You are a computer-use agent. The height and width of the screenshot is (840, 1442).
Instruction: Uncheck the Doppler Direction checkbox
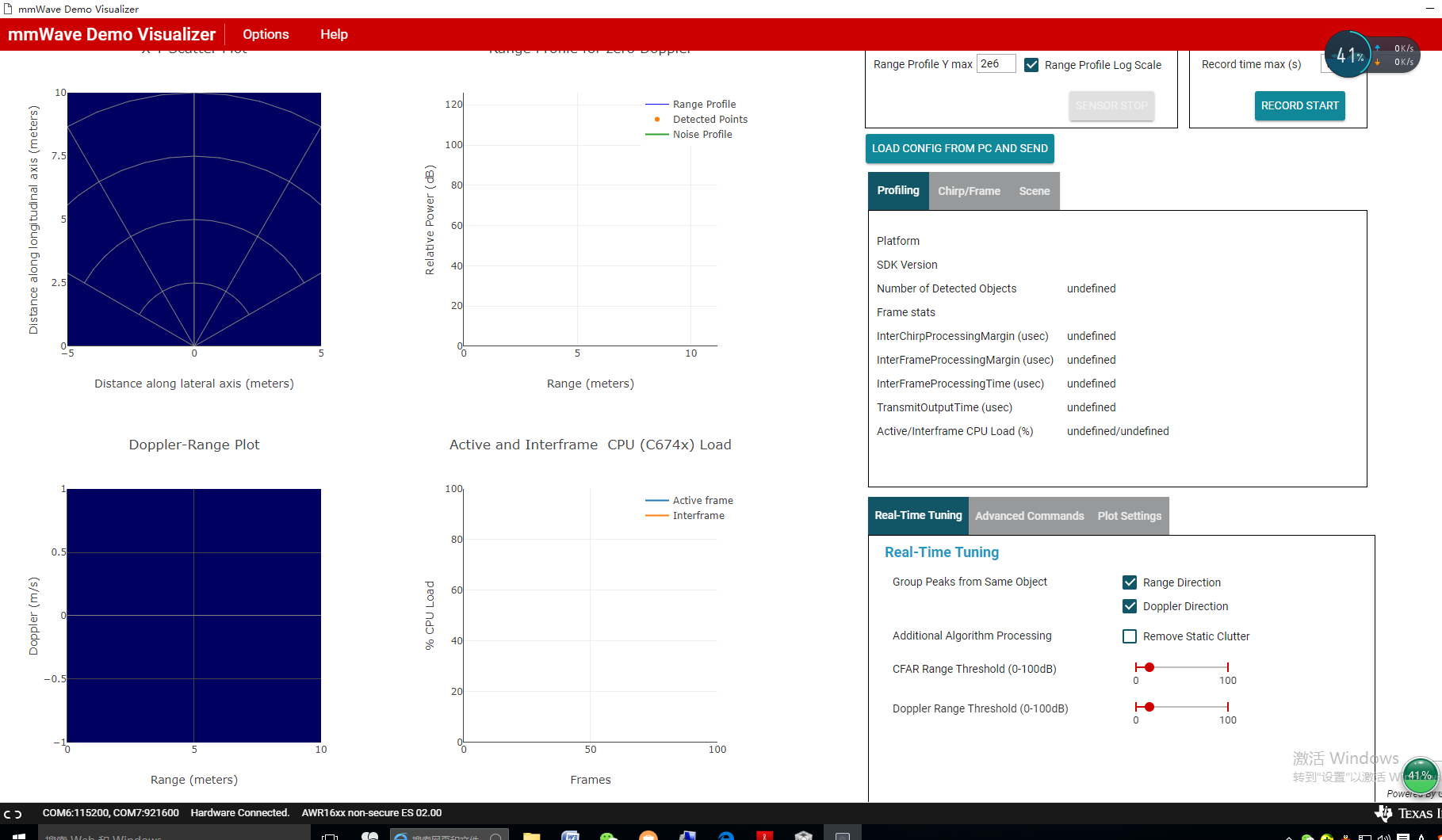tap(1130, 606)
